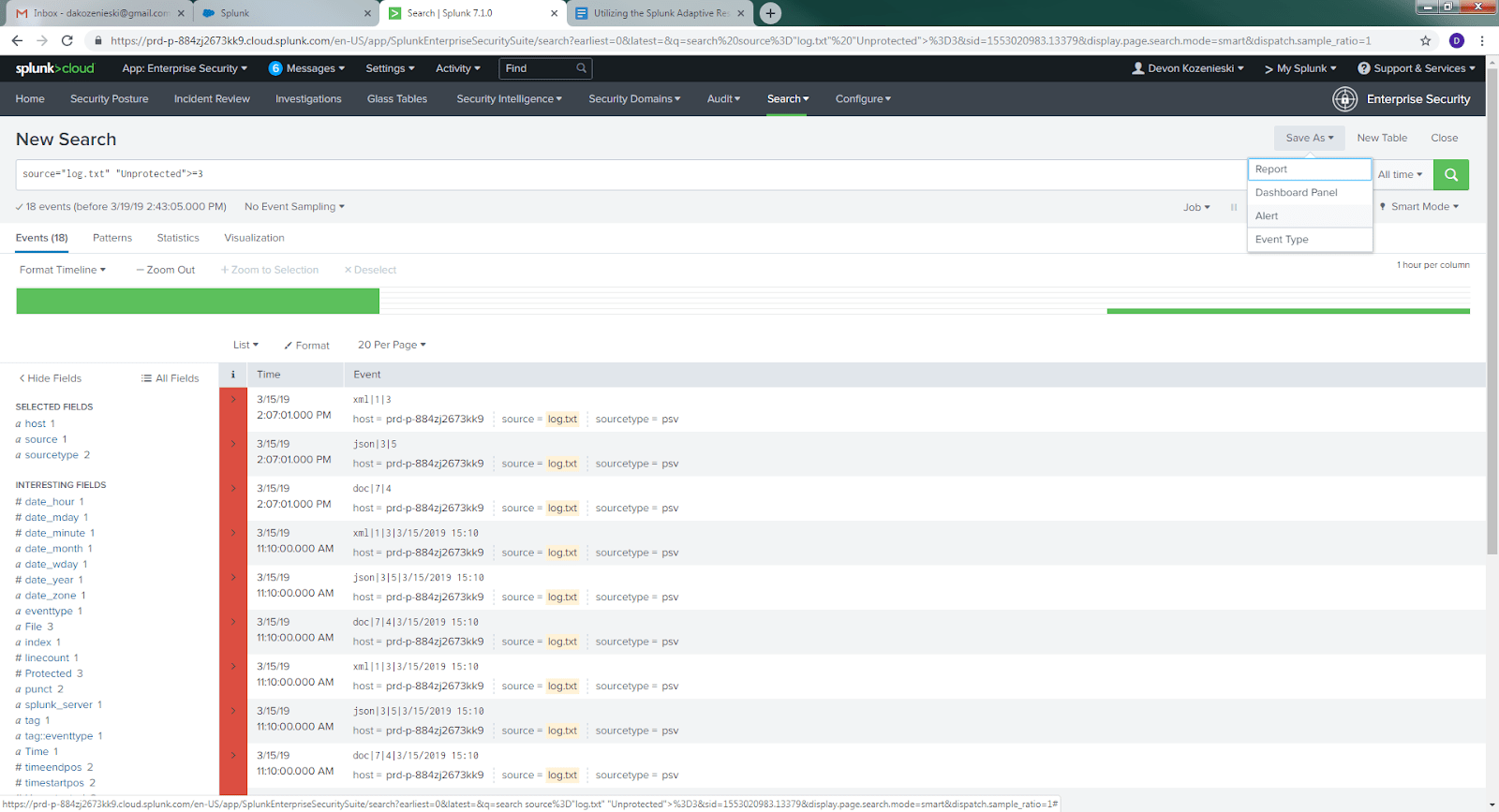Open the All Fields list
Screen dimensions: 1499x812
point(171,378)
